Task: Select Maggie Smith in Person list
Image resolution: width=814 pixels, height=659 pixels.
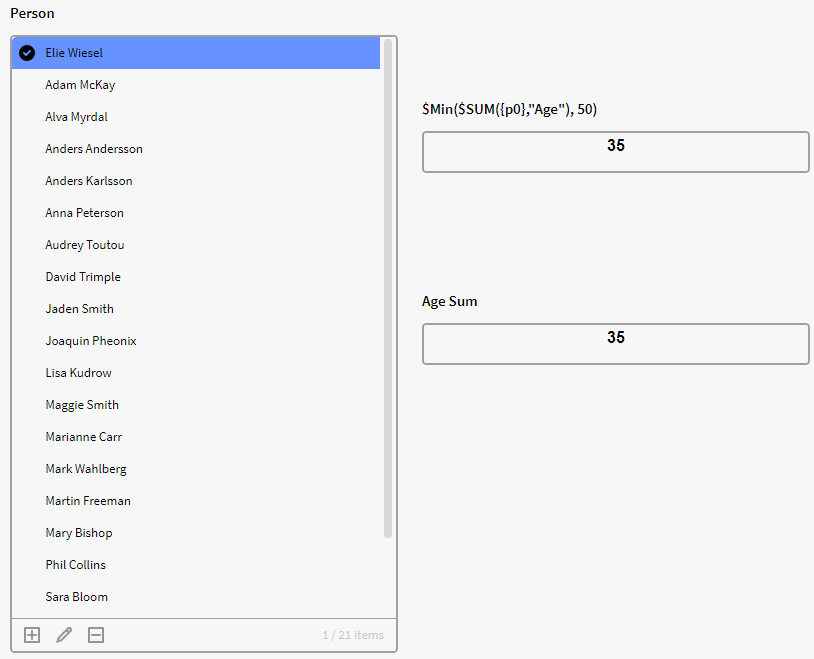Action: tap(82, 405)
